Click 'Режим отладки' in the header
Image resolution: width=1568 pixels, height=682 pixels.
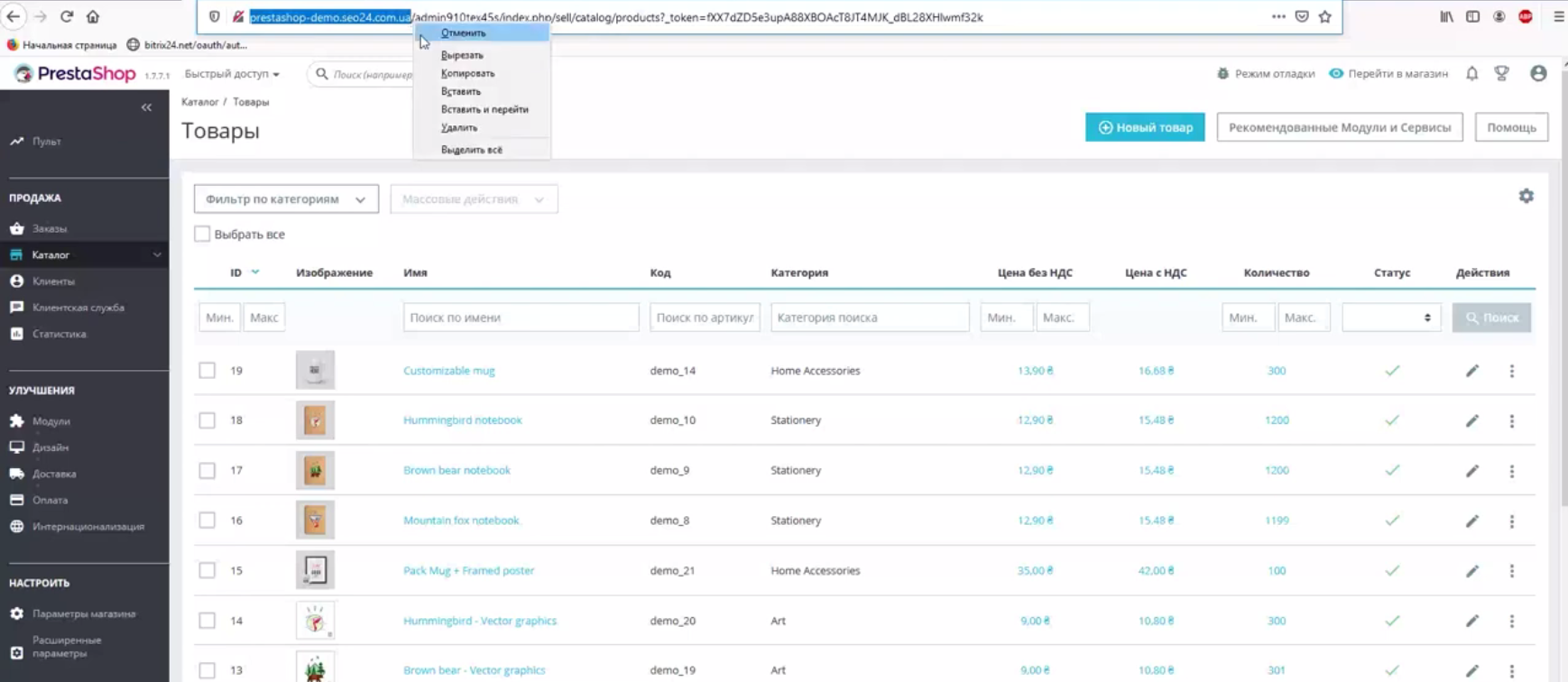(1266, 74)
